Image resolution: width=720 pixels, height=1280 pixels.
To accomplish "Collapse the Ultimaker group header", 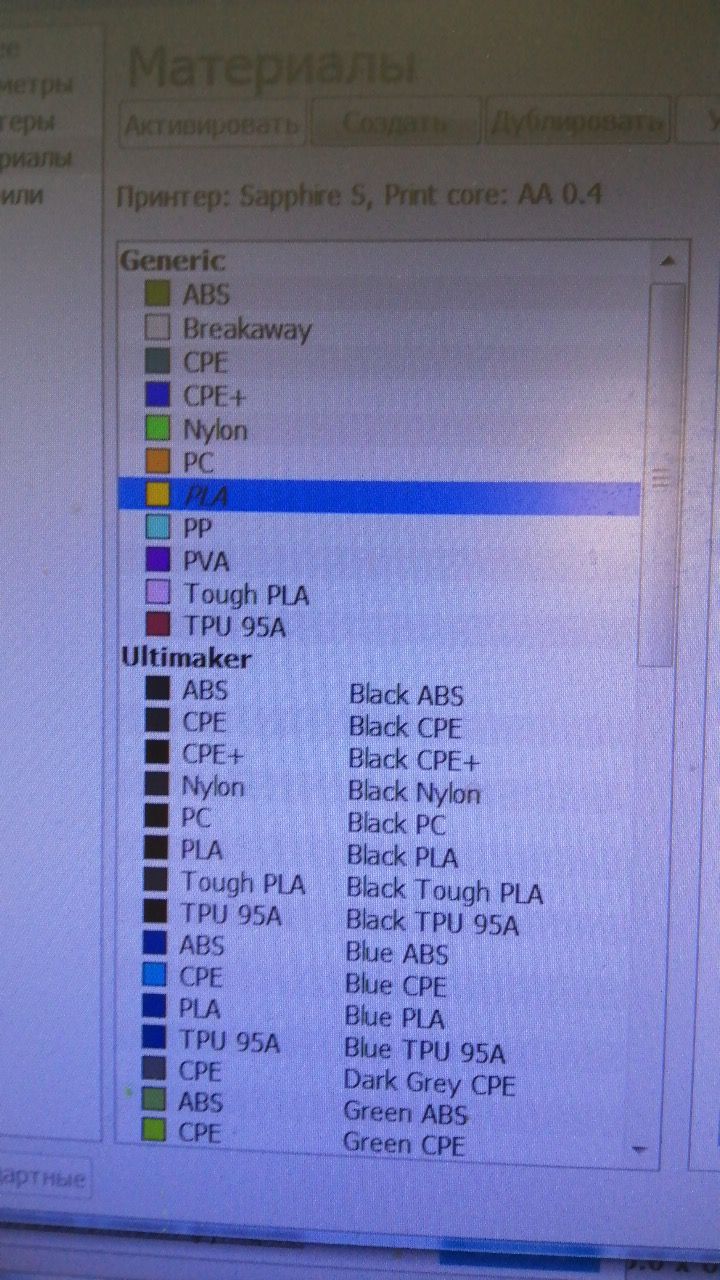I will [185, 658].
